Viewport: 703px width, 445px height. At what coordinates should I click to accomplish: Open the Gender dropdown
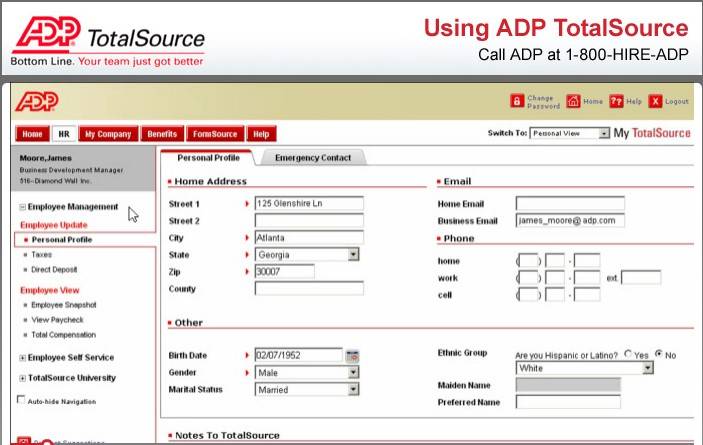coord(353,373)
